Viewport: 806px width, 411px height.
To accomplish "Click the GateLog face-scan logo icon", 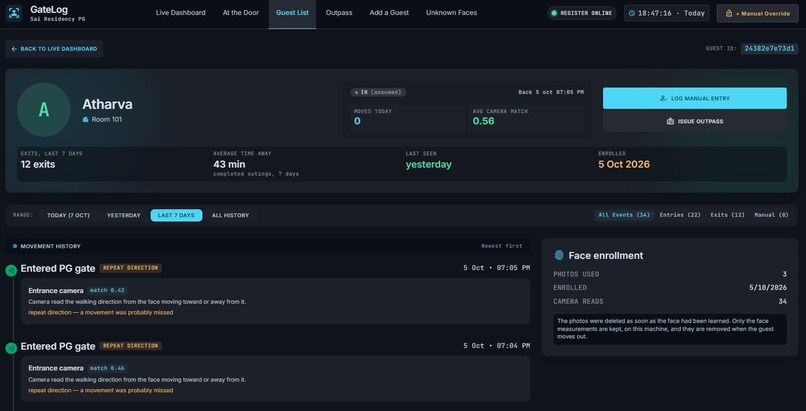I will pyautogui.click(x=14, y=13).
